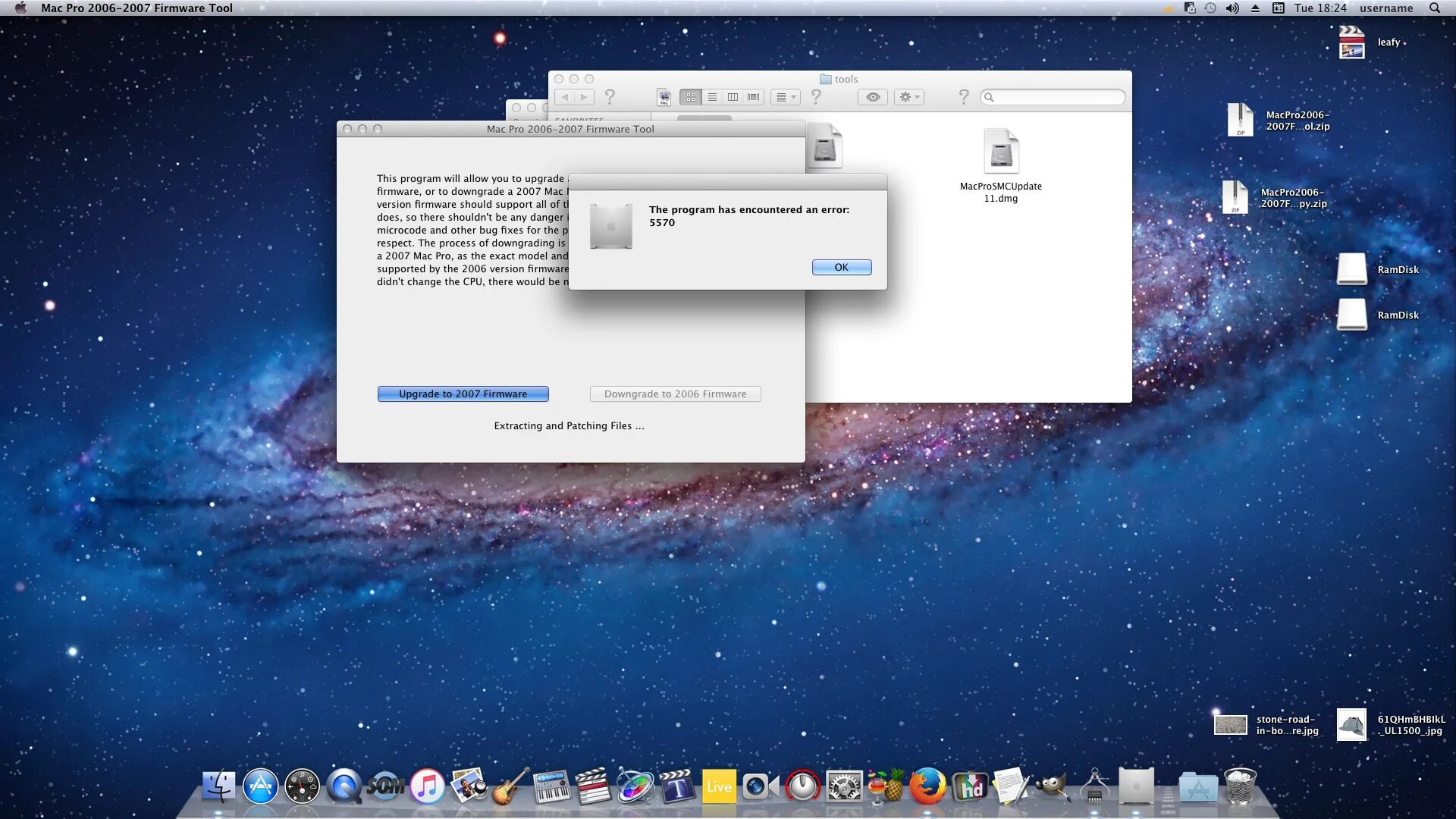The image size is (1456, 819).
Task: Click the tools title of Finder window
Action: pos(846,79)
